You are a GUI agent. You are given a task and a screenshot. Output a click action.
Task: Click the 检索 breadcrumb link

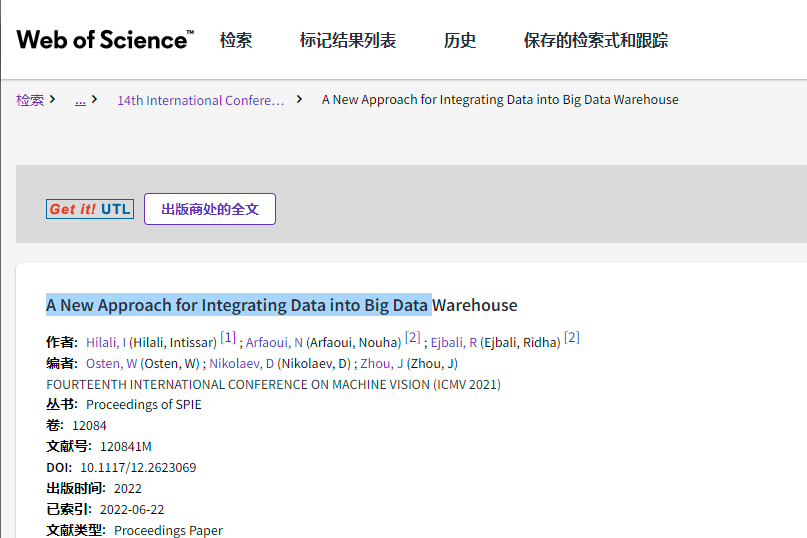[30, 100]
